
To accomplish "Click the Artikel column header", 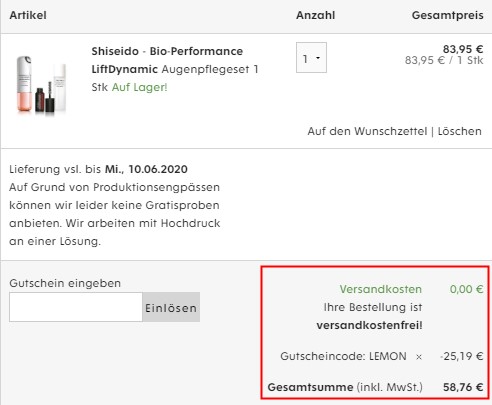I will pyautogui.click(x=28, y=15).
